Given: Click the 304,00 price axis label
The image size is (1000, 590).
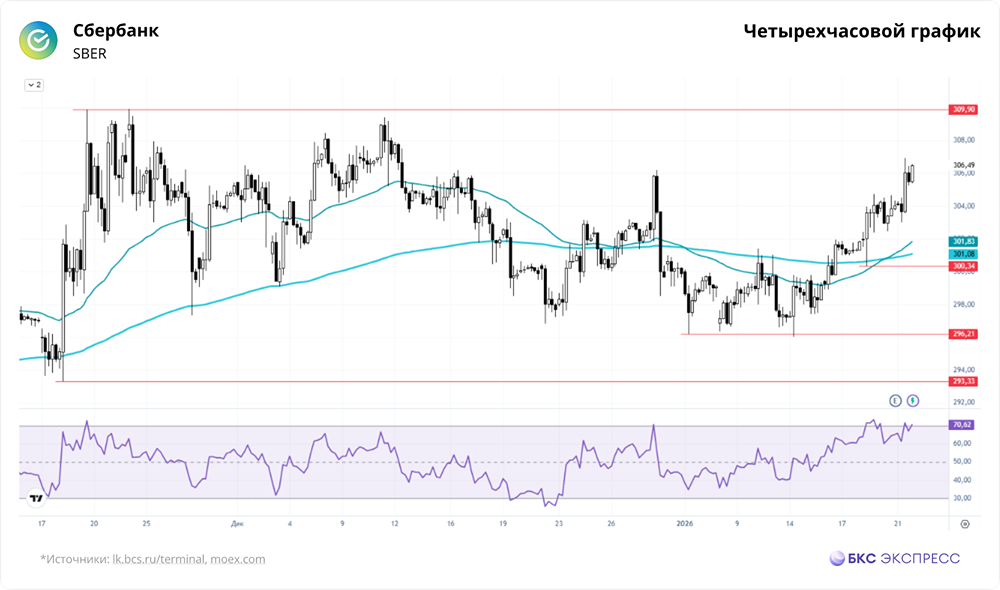Looking at the screenshot, I should (x=964, y=206).
